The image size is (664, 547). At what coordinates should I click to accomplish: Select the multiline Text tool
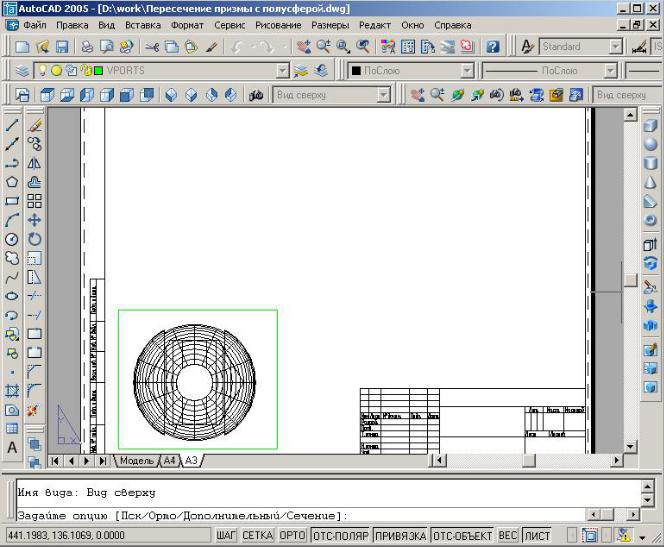(x=12, y=447)
